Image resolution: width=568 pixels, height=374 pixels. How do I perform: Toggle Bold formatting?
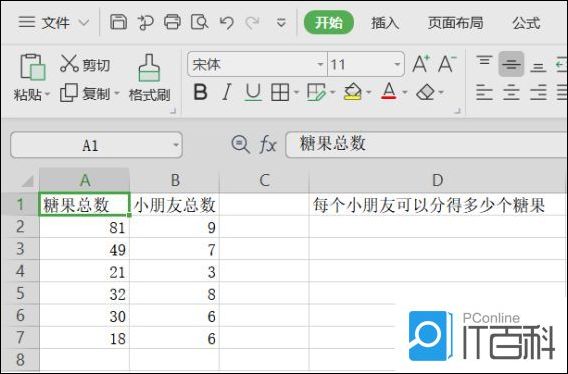tap(200, 92)
